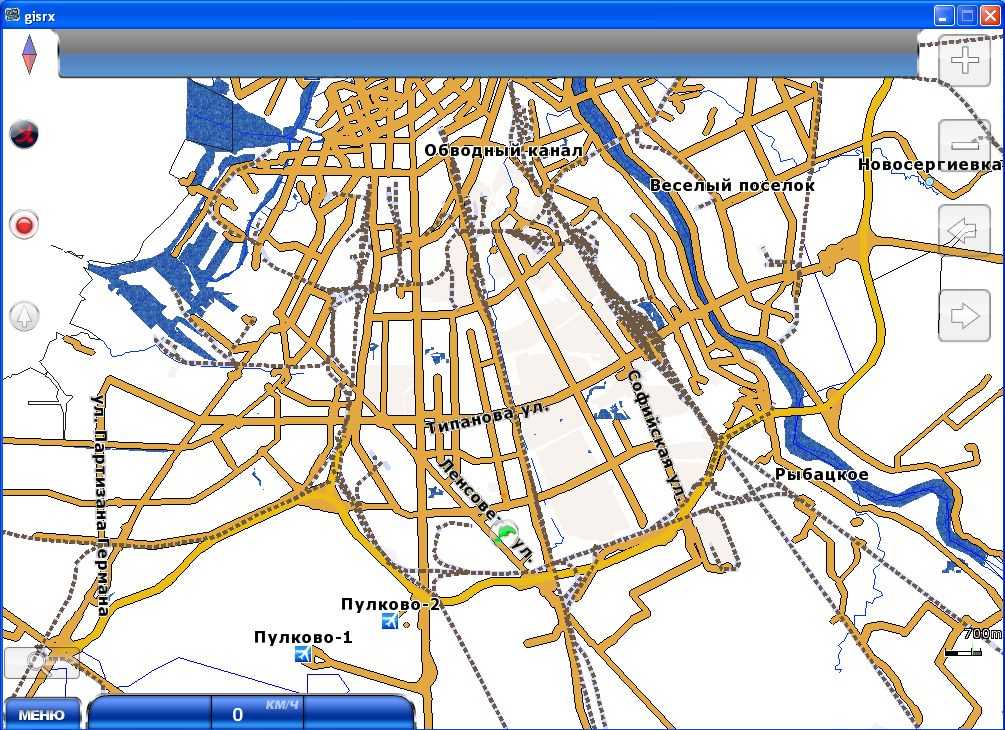Click the green position marker on the map

[x=506, y=535]
